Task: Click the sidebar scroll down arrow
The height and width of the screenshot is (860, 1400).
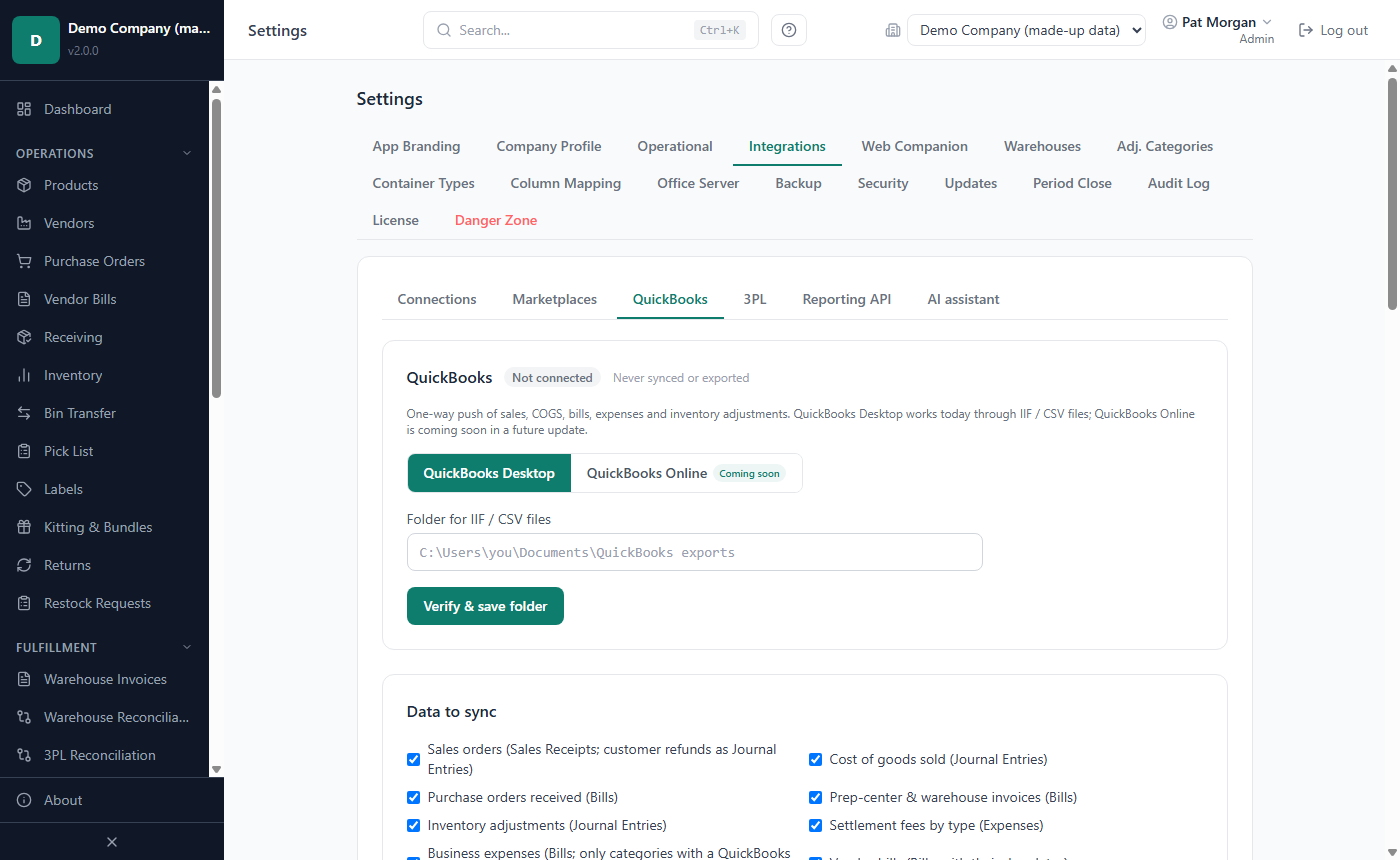Action: click(216, 769)
